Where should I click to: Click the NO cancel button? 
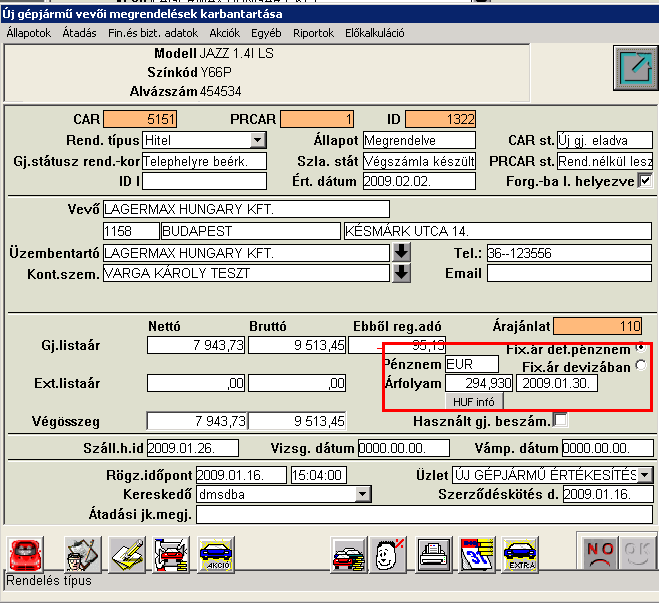(600, 554)
